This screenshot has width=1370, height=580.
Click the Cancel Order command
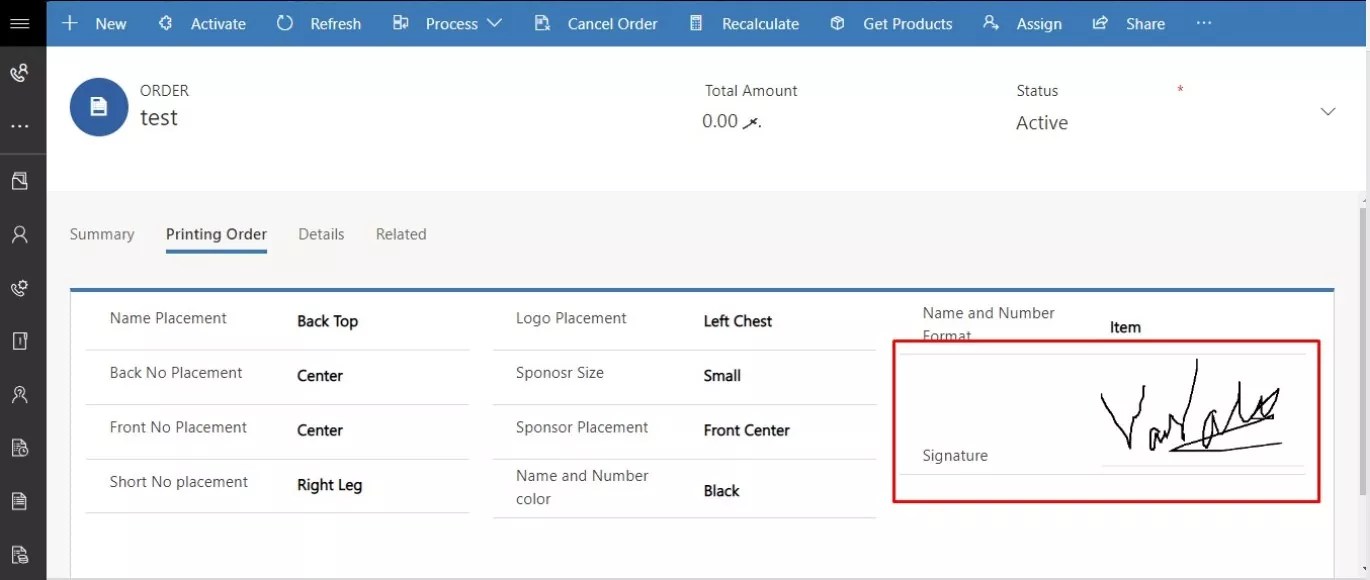[x=612, y=23]
